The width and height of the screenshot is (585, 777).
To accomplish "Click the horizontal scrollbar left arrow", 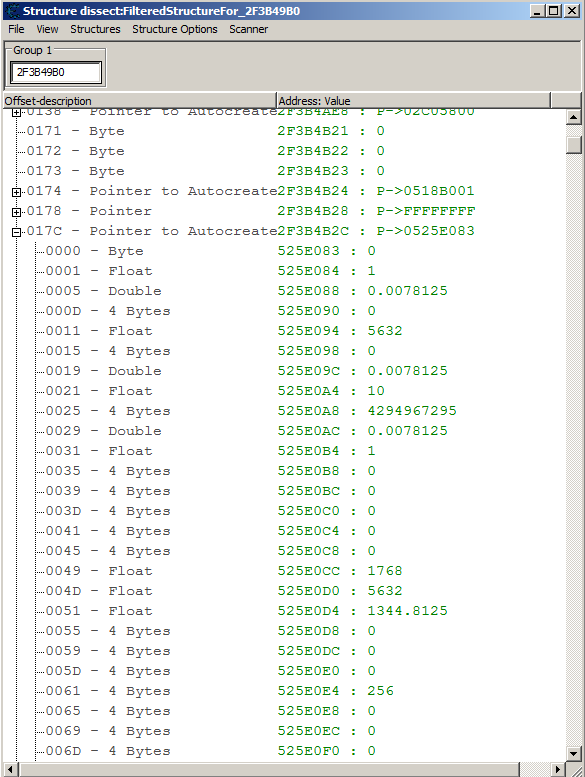I will [x=10, y=770].
